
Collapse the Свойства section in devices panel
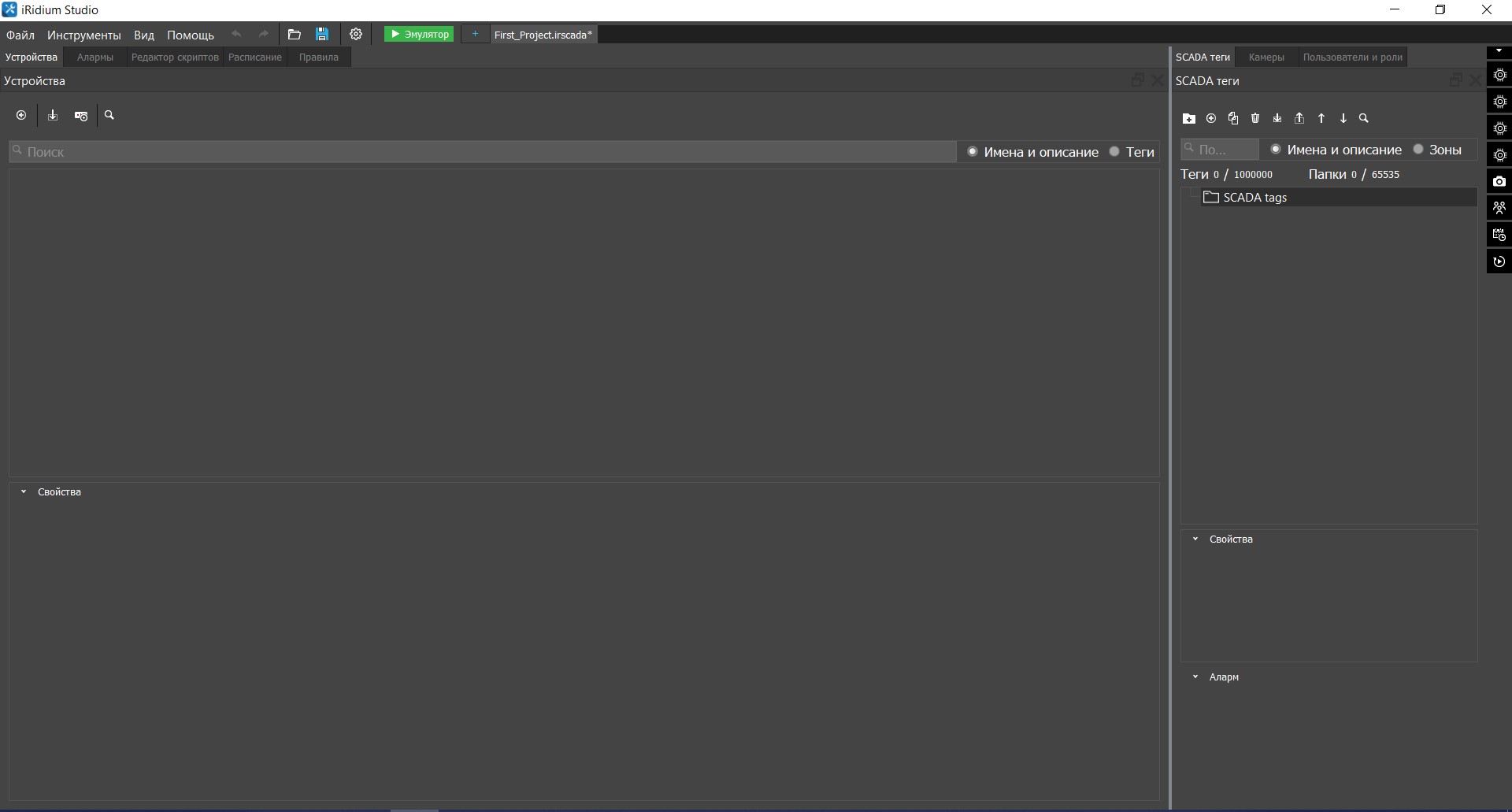tap(24, 492)
